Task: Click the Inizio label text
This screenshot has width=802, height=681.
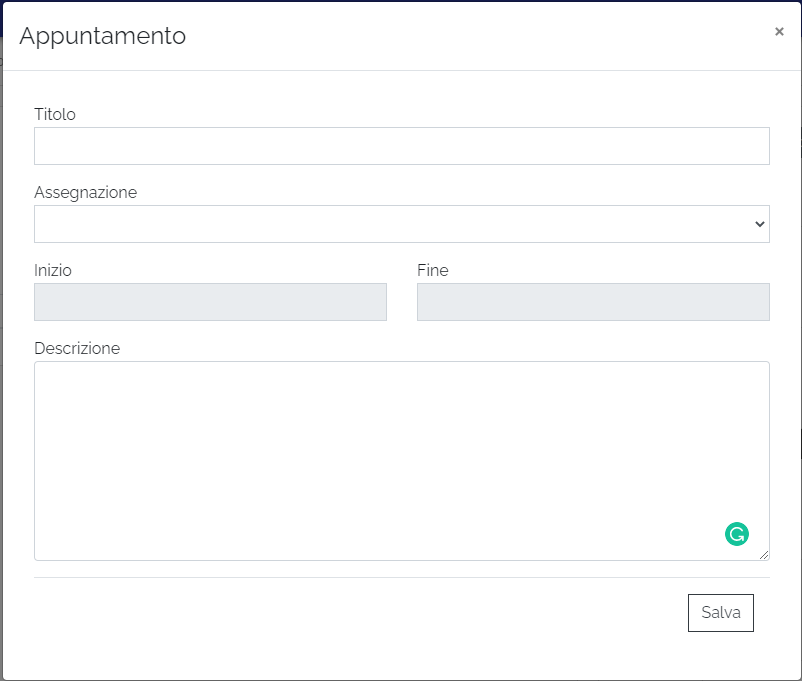Action: 53,270
